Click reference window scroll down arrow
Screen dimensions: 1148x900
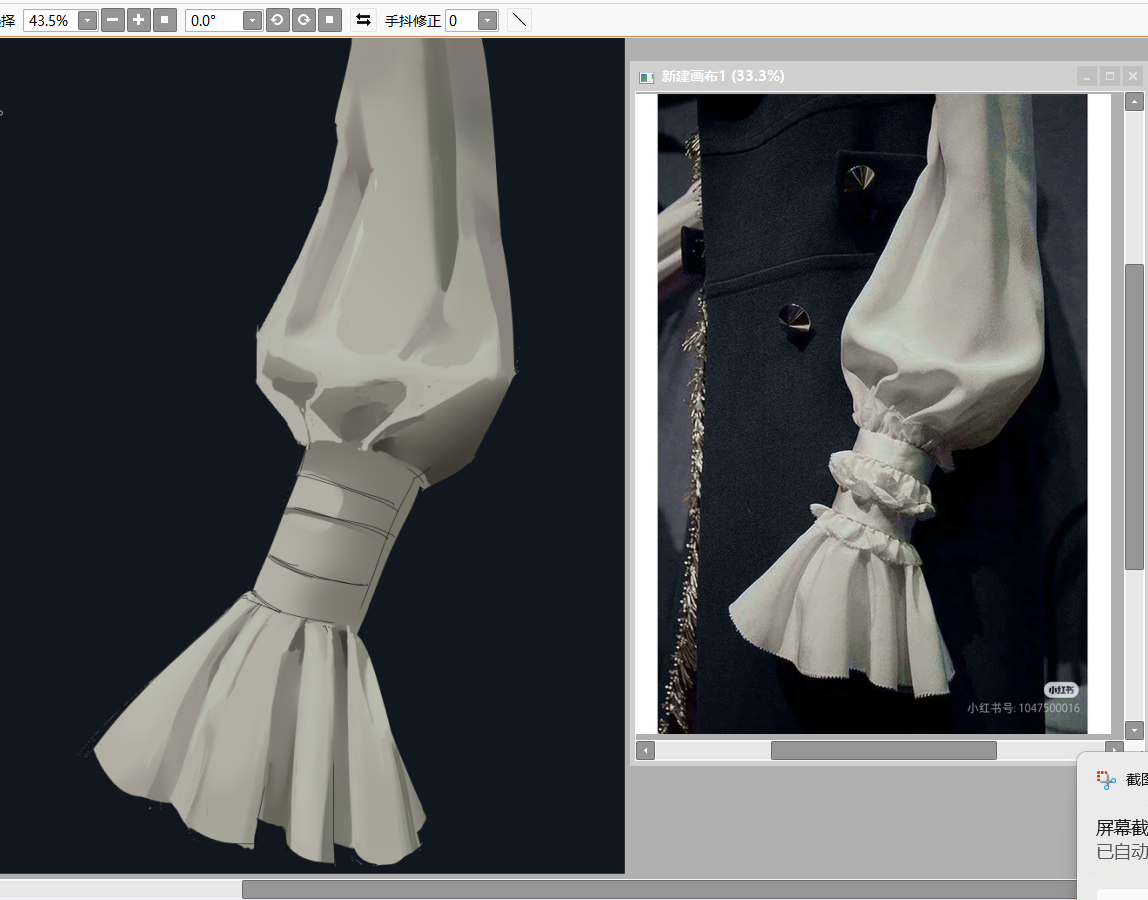point(1134,730)
